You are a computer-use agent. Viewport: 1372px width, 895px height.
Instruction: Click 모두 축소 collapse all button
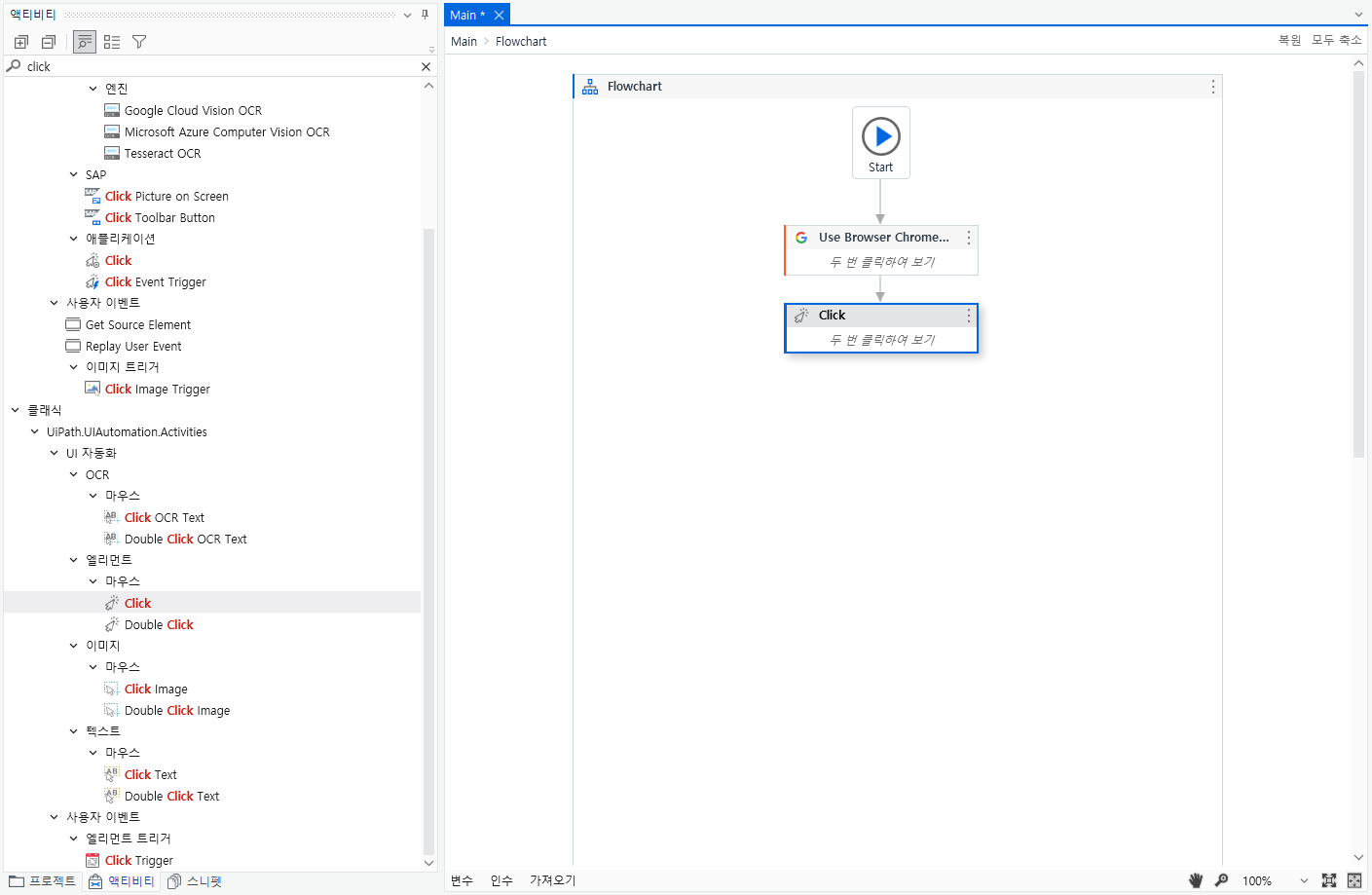(1336, 40)
